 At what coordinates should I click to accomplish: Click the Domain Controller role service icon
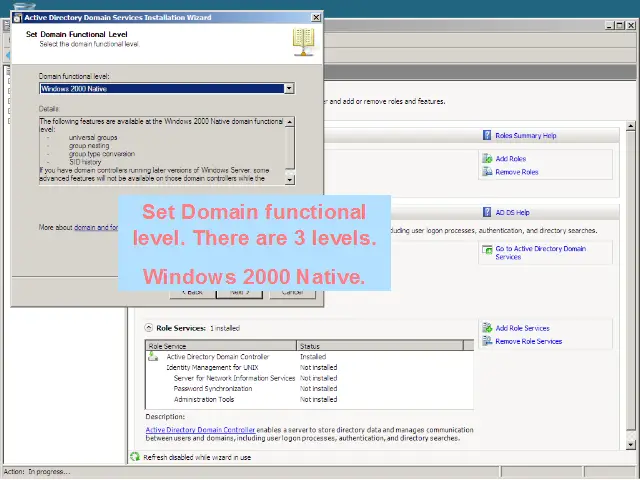(153, 356)
